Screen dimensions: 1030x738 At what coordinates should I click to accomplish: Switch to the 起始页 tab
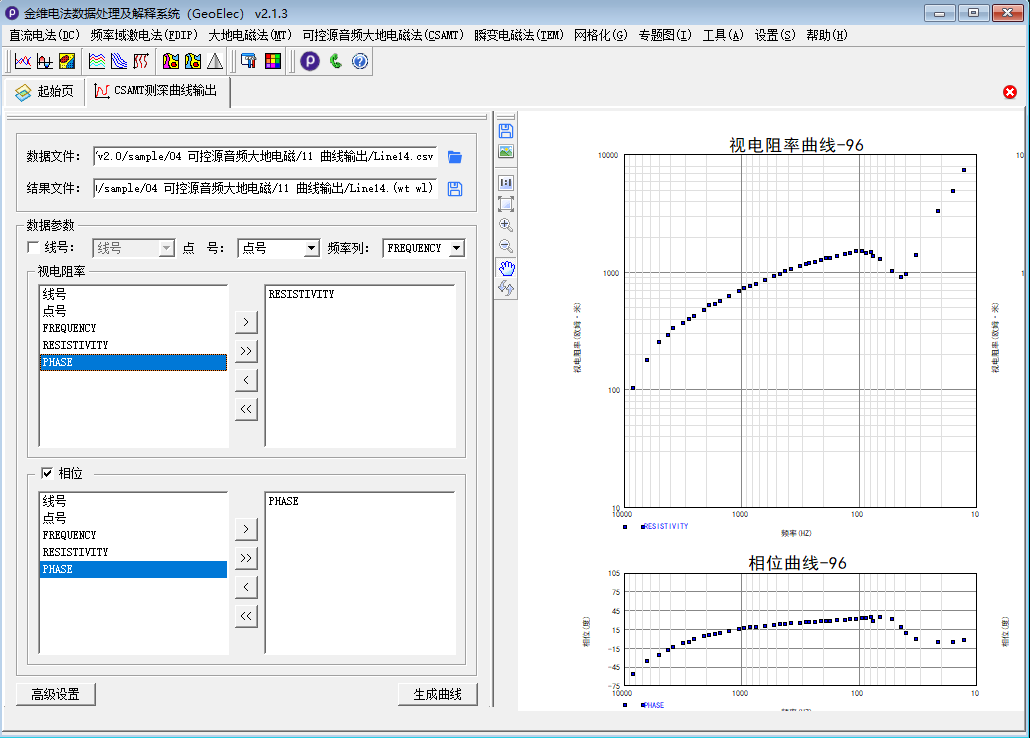point(45,92)
